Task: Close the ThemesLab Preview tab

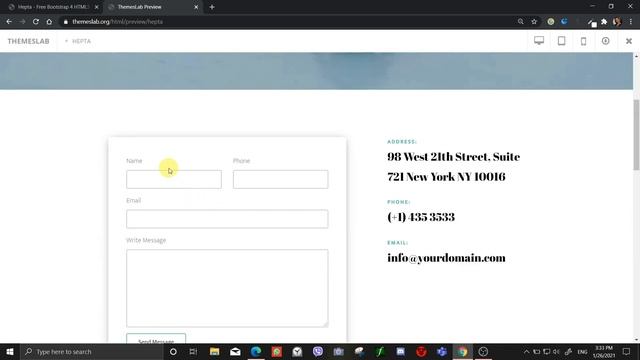Action: [196, 7]
